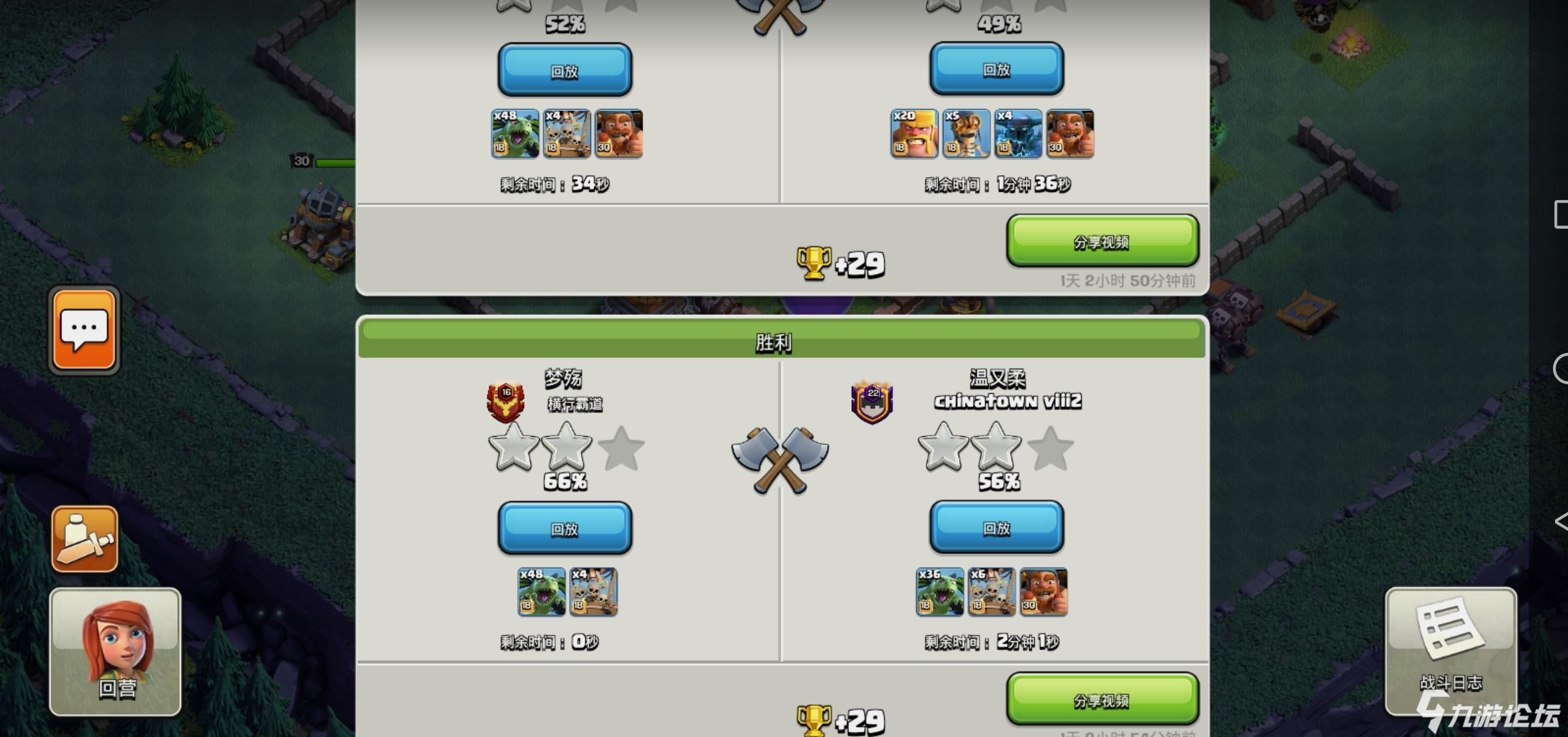Tap the villager Return Home (回营) button
1568x737 pixels.
click(x=115, y=651)
